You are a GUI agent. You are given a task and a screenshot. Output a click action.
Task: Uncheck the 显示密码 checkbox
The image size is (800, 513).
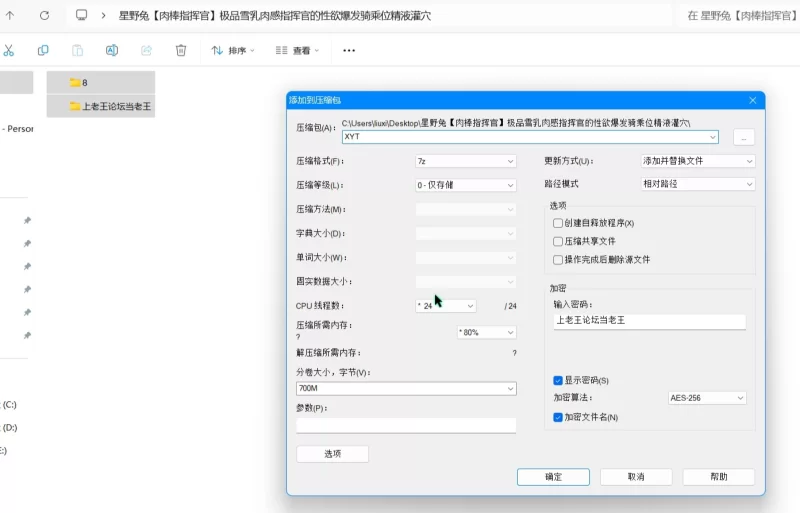pyautogui.click(x=558, y=380)
